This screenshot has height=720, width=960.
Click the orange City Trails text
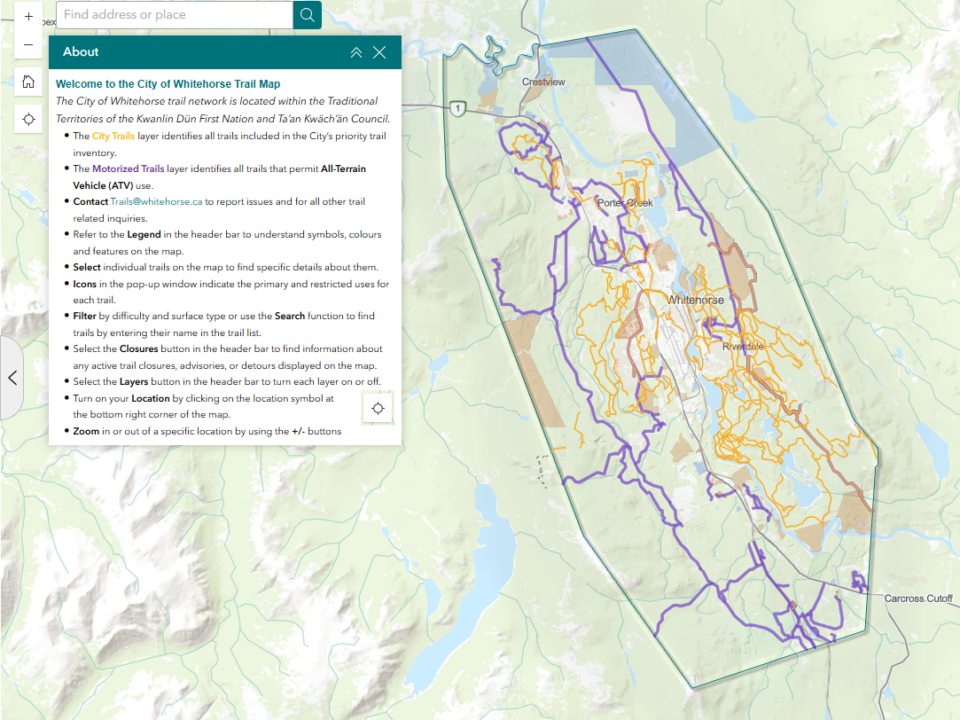(x=113, y=135)
